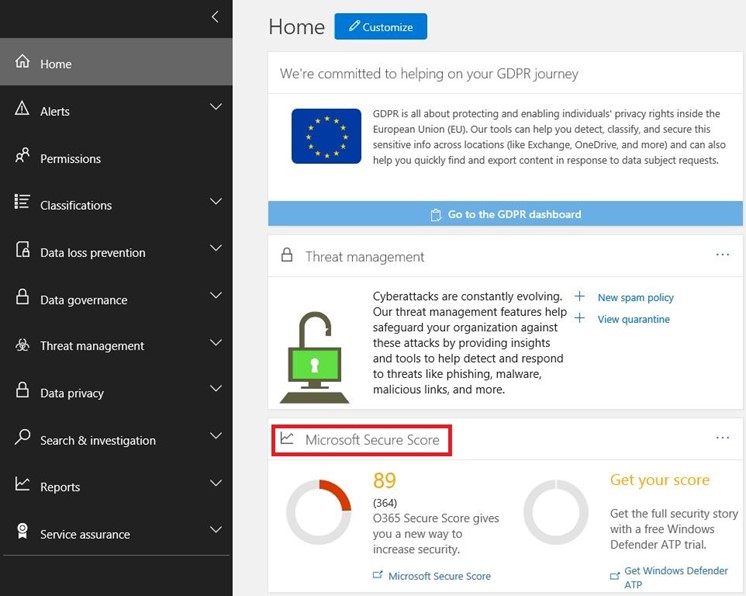Screen dimensions: 746x596
Task: Select Alerts in the sidebar
Action: click(116, 110)
